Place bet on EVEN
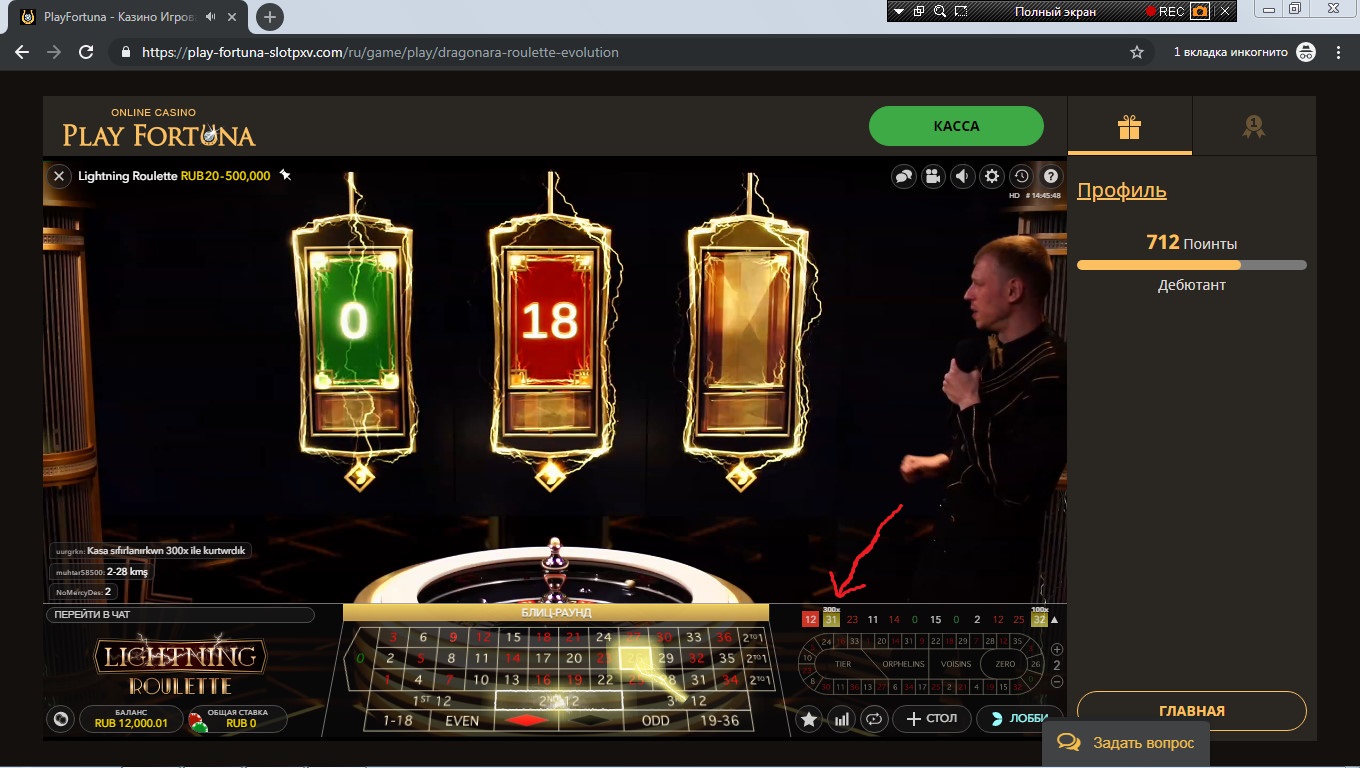This screenshot has height=768, width=1360. point(462,720)
